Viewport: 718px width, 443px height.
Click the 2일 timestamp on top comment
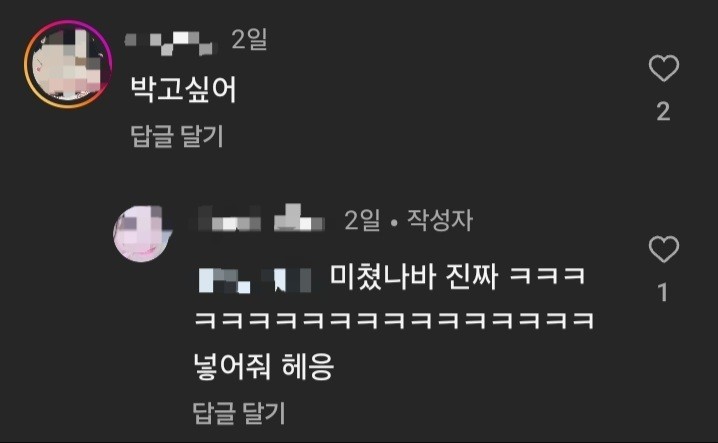[249, 39]
